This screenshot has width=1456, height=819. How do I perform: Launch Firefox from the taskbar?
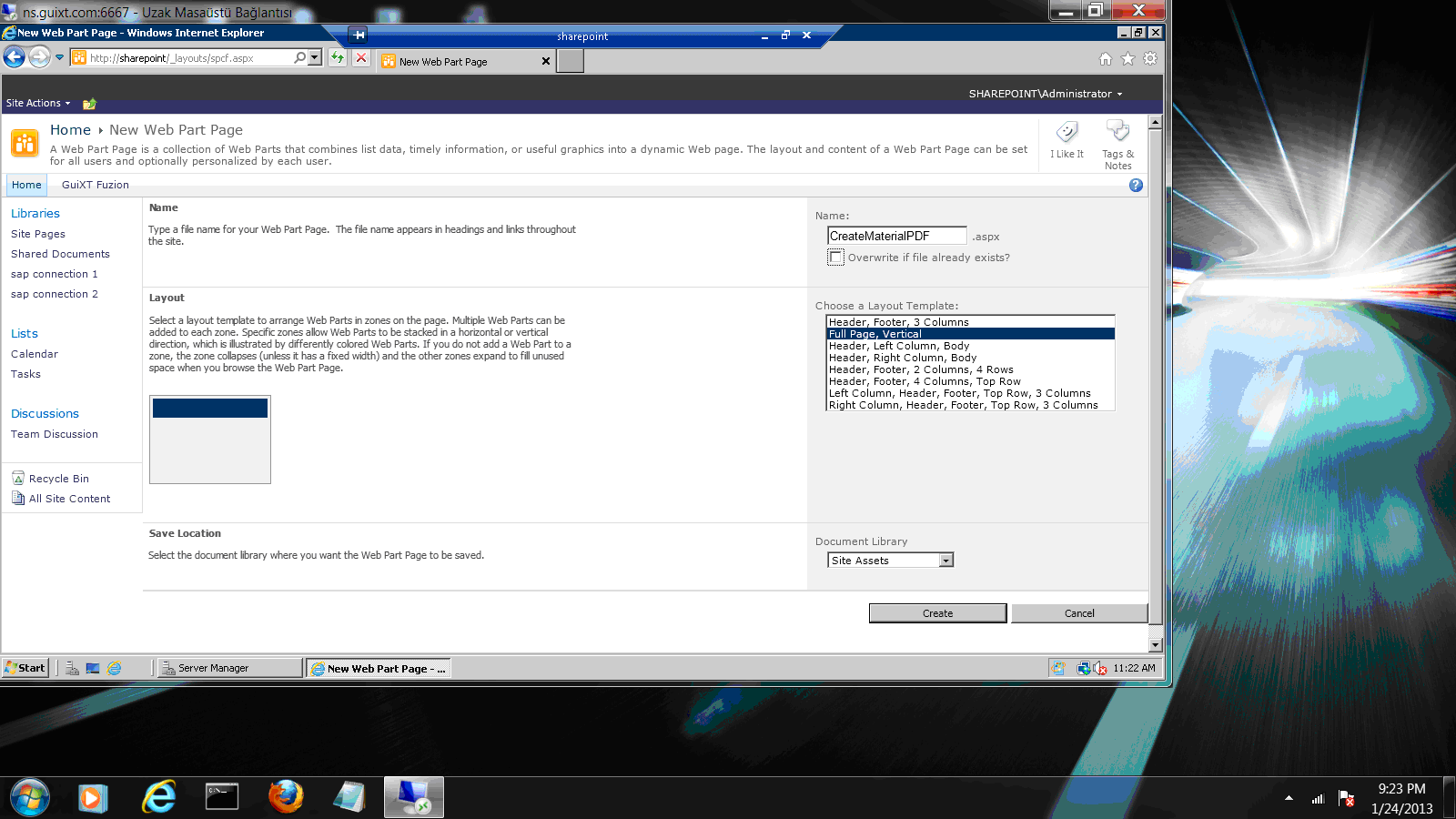point(286,797)
